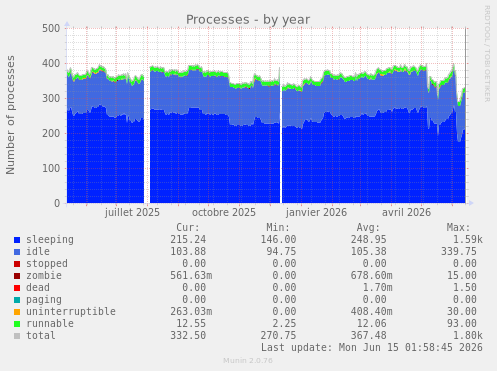Viewport: 497px width, 371px height.
Task: Select the 'zombie' legend label
Action: [x=44, y=276]
